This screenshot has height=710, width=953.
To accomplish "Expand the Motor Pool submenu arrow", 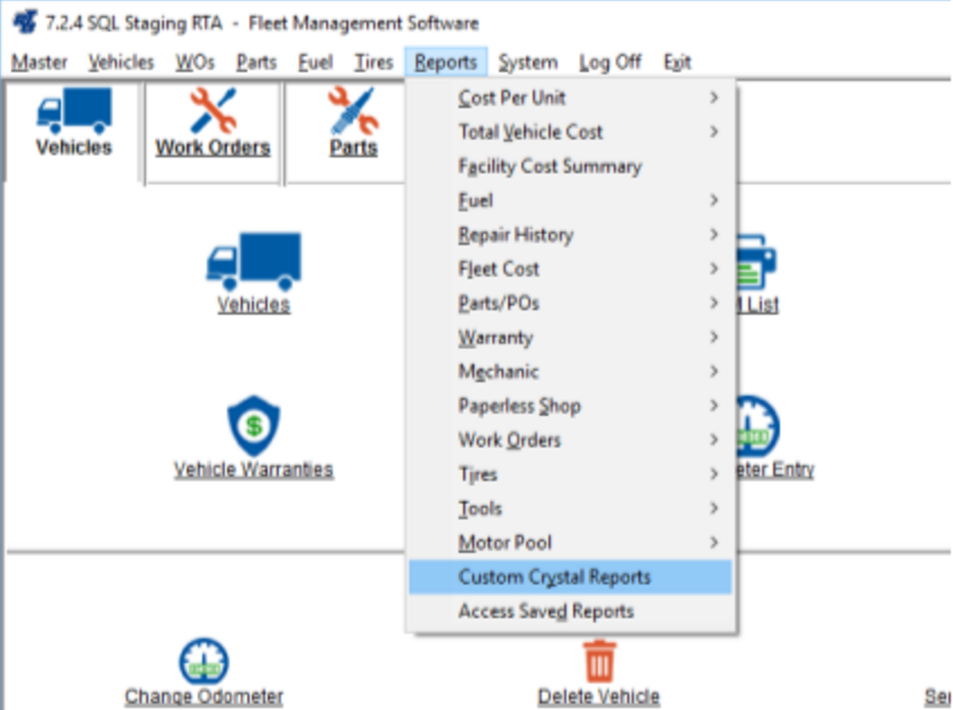I will [x=713, y=543].
